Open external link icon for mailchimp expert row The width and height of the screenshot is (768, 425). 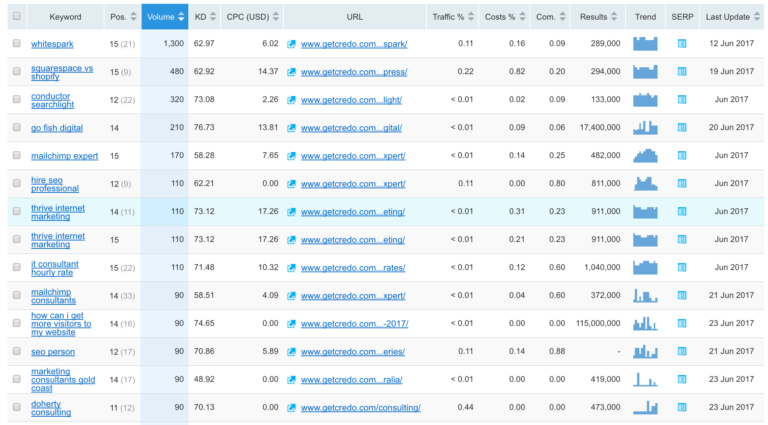point(291,156)
